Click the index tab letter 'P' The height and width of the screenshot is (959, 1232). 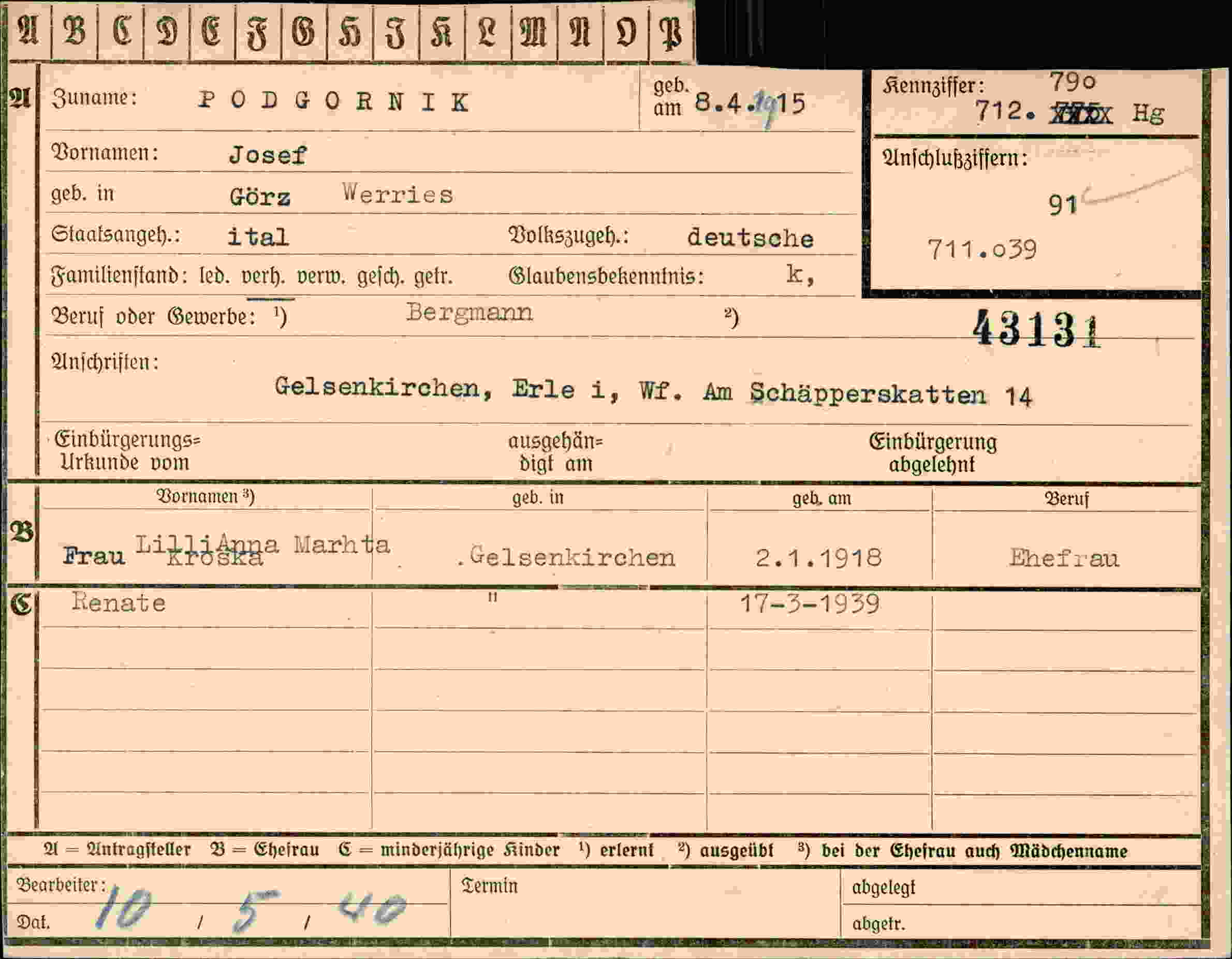[671, 32]
